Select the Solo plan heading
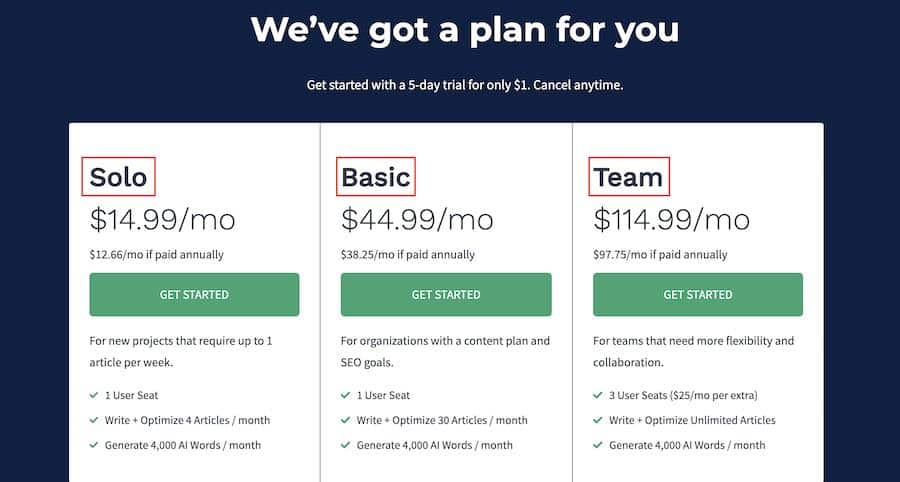Image resolution: width=900 pixels, height=482 pixels. click(x=118, y=177)
